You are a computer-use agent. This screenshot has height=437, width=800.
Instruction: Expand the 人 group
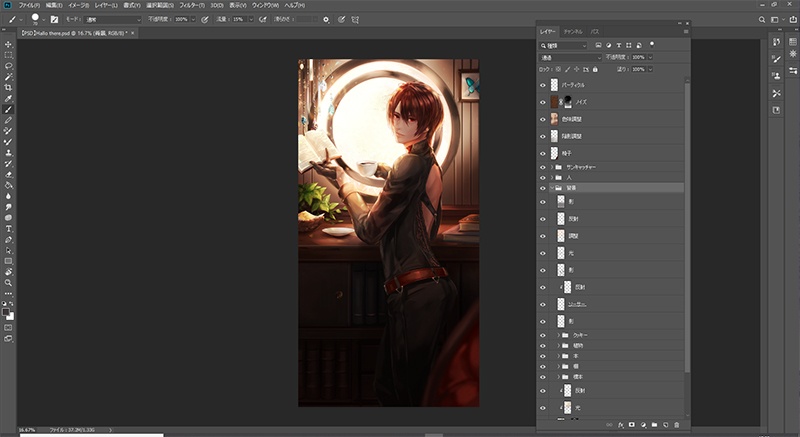click(552, 177)
